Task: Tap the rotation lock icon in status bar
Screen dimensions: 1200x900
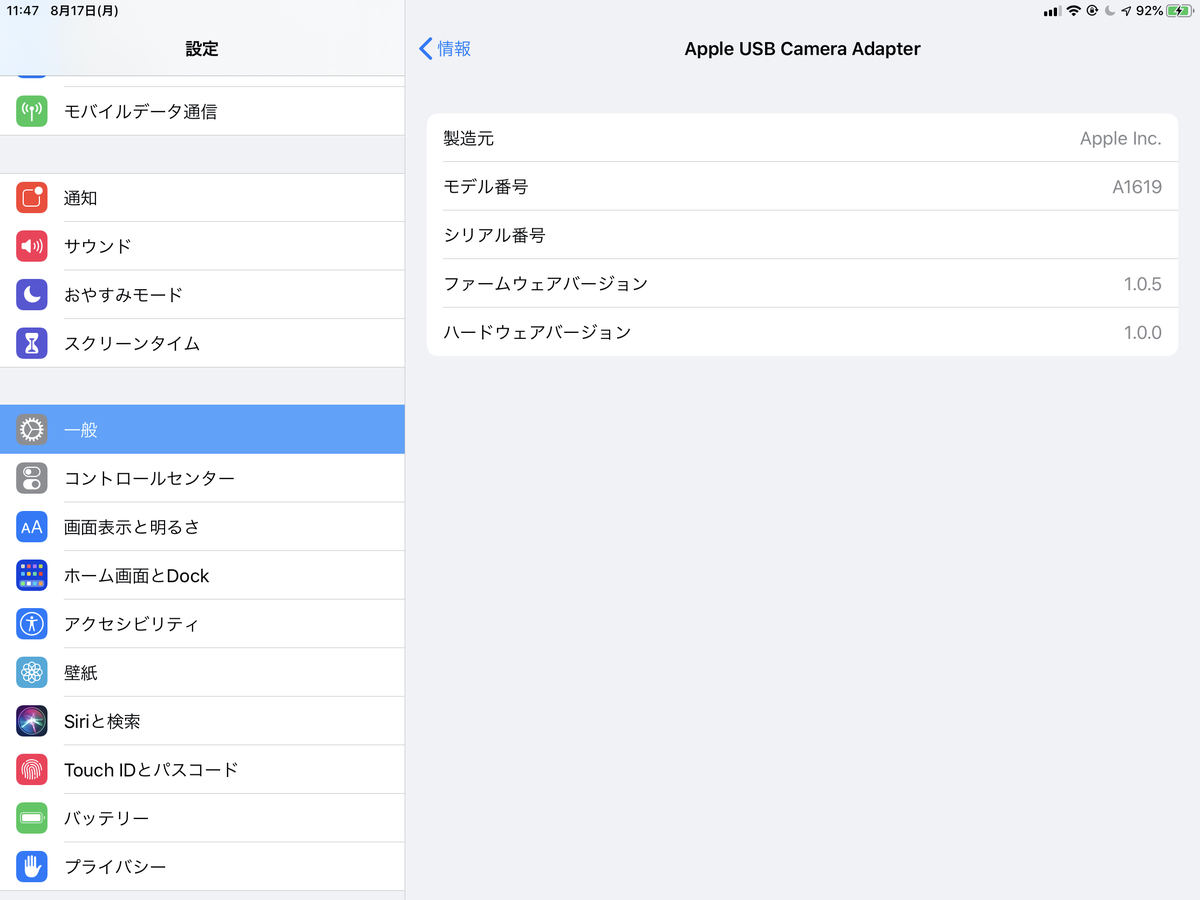Action: (1092, 11)
